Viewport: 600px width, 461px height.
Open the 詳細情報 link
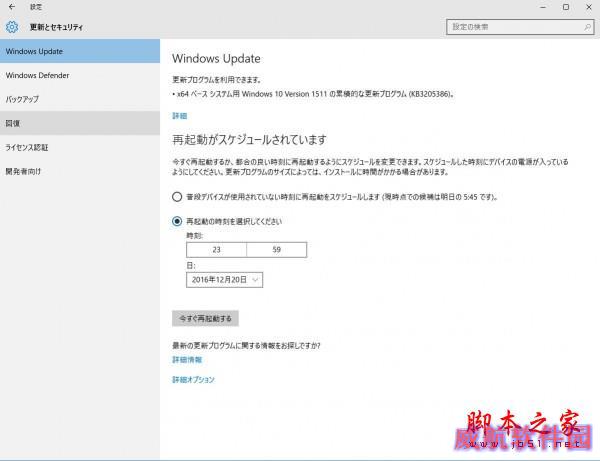187,360
